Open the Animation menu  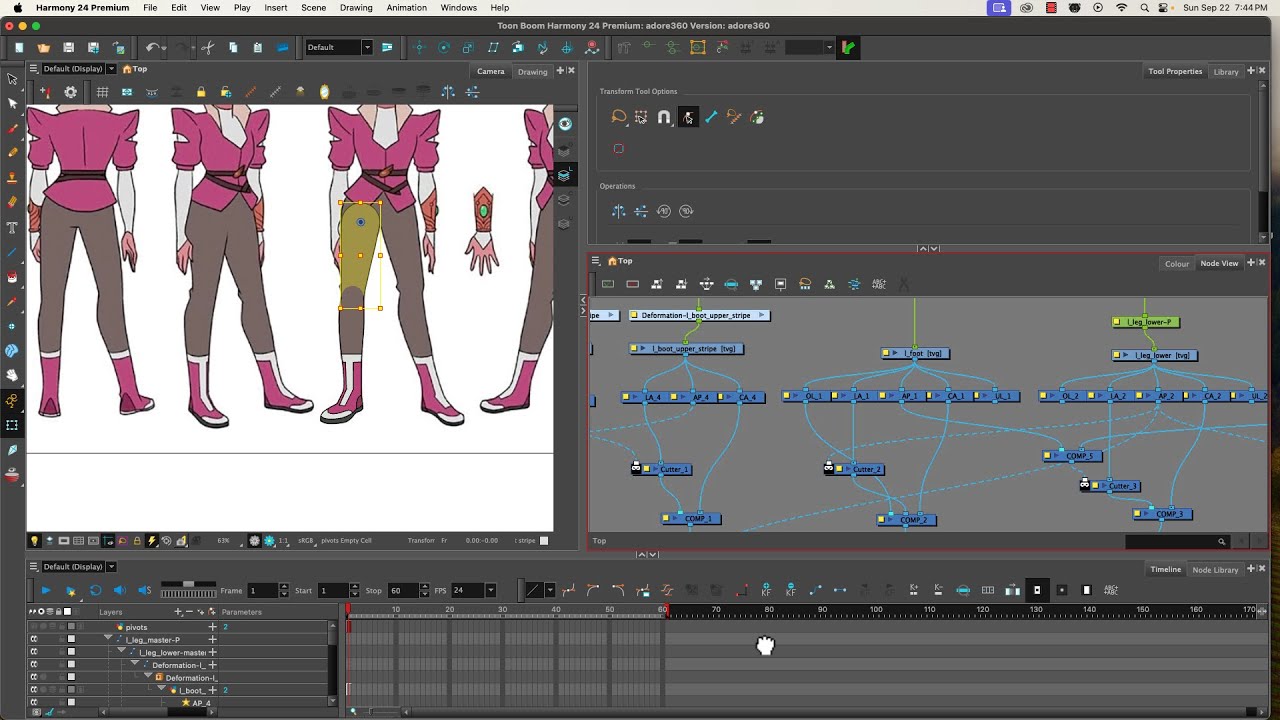406,8
